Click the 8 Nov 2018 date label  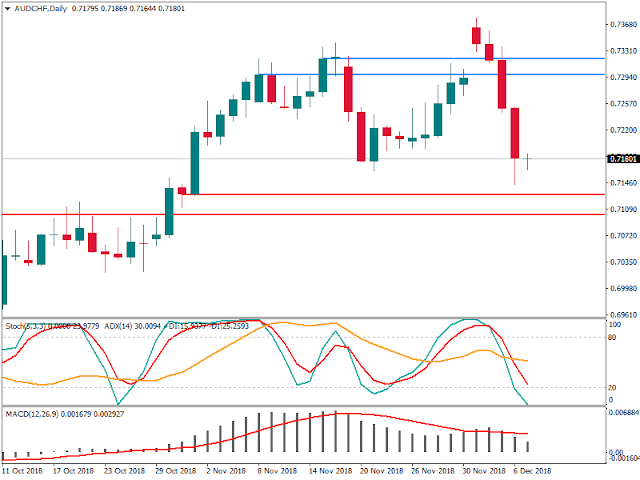click(277, 471)
